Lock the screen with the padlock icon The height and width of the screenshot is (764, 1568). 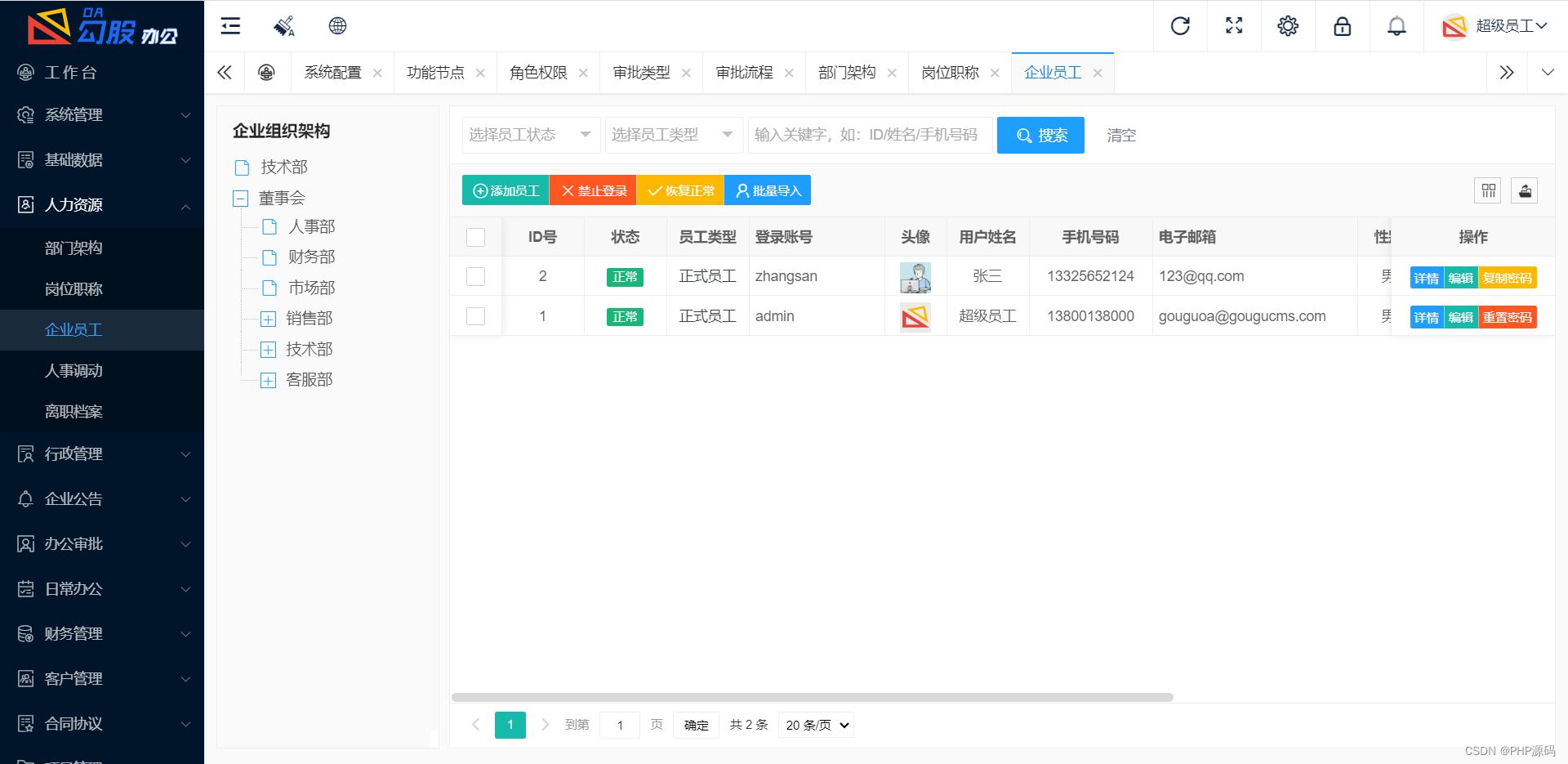coord(1342,26)
